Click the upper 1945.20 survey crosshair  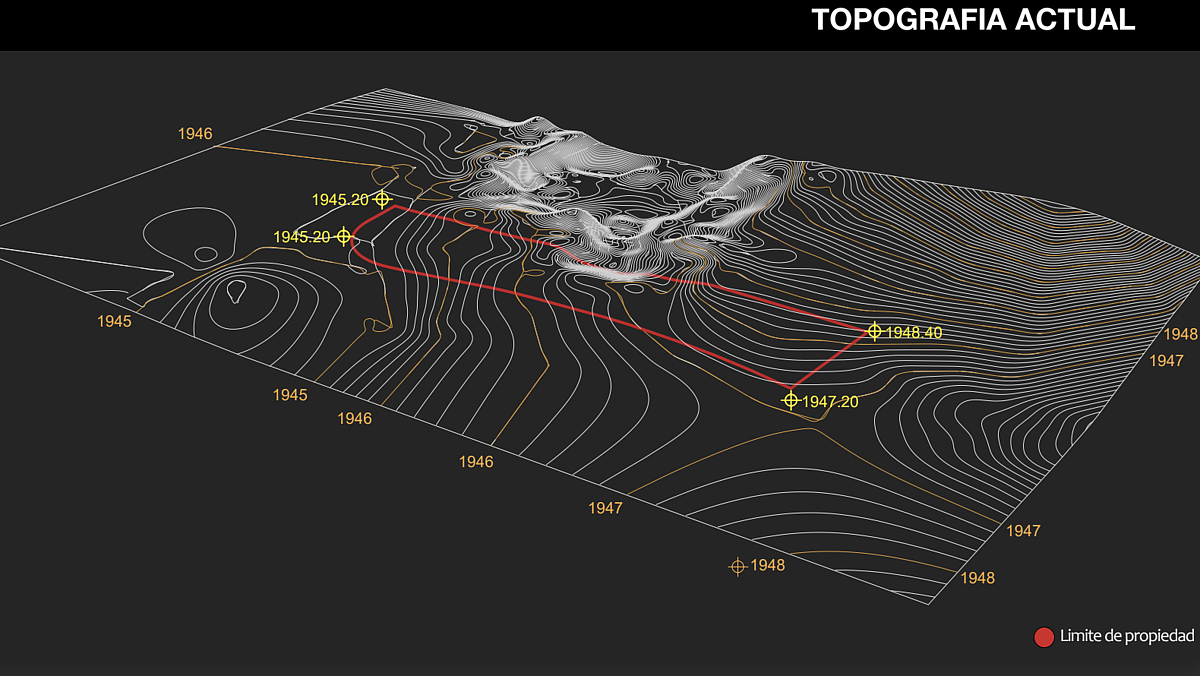pyautogui.click(x=382, y=199)
